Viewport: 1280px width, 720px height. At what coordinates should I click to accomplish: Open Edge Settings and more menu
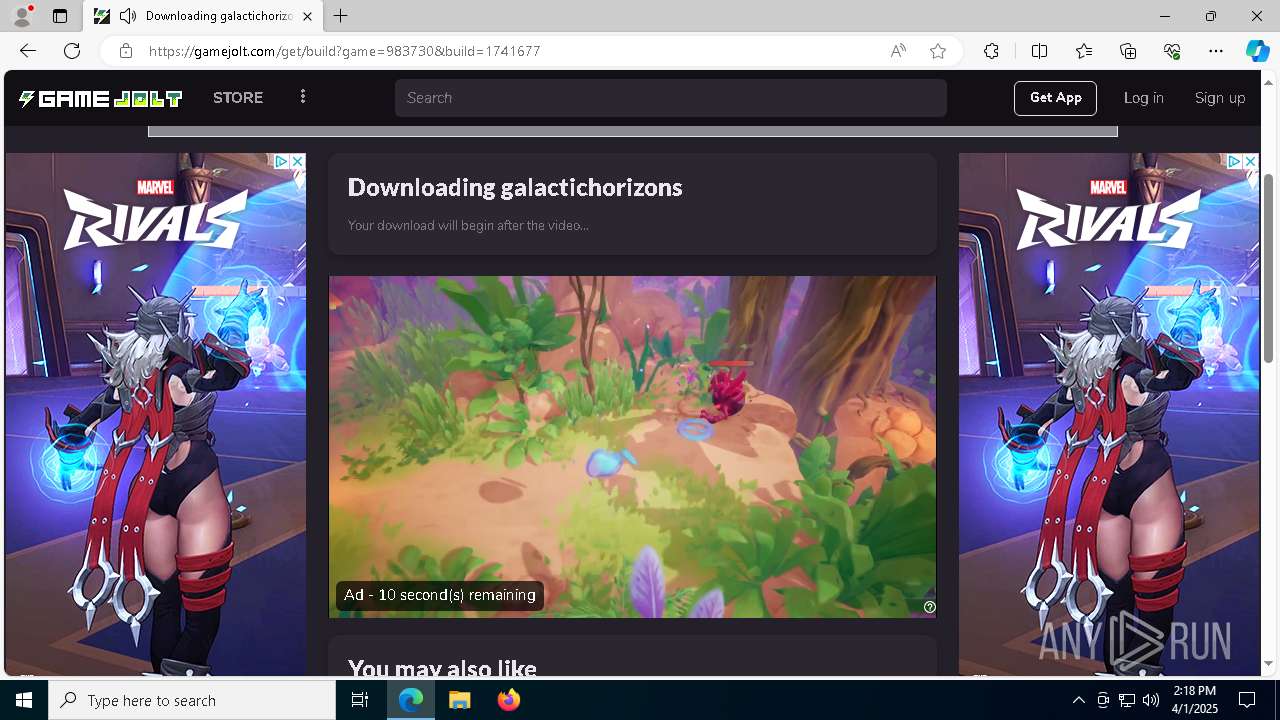1216,51
